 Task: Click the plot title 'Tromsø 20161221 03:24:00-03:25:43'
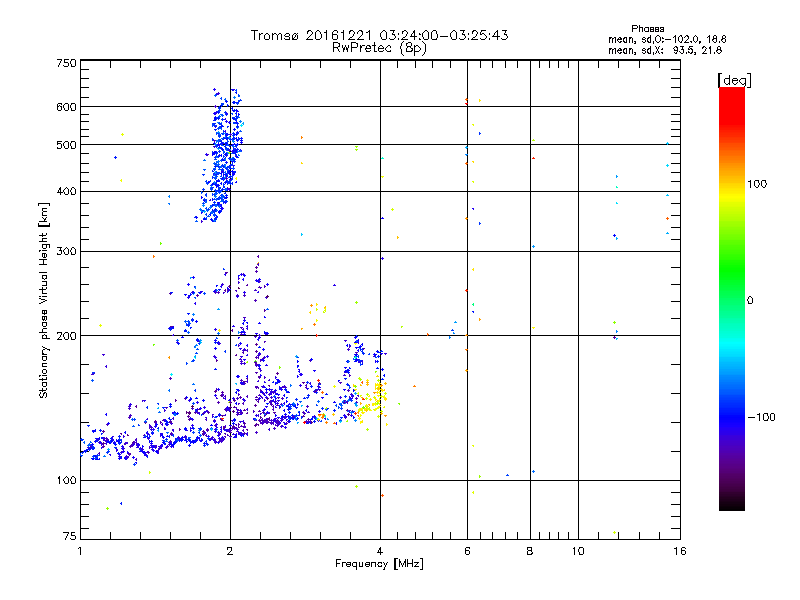point(379,35)
